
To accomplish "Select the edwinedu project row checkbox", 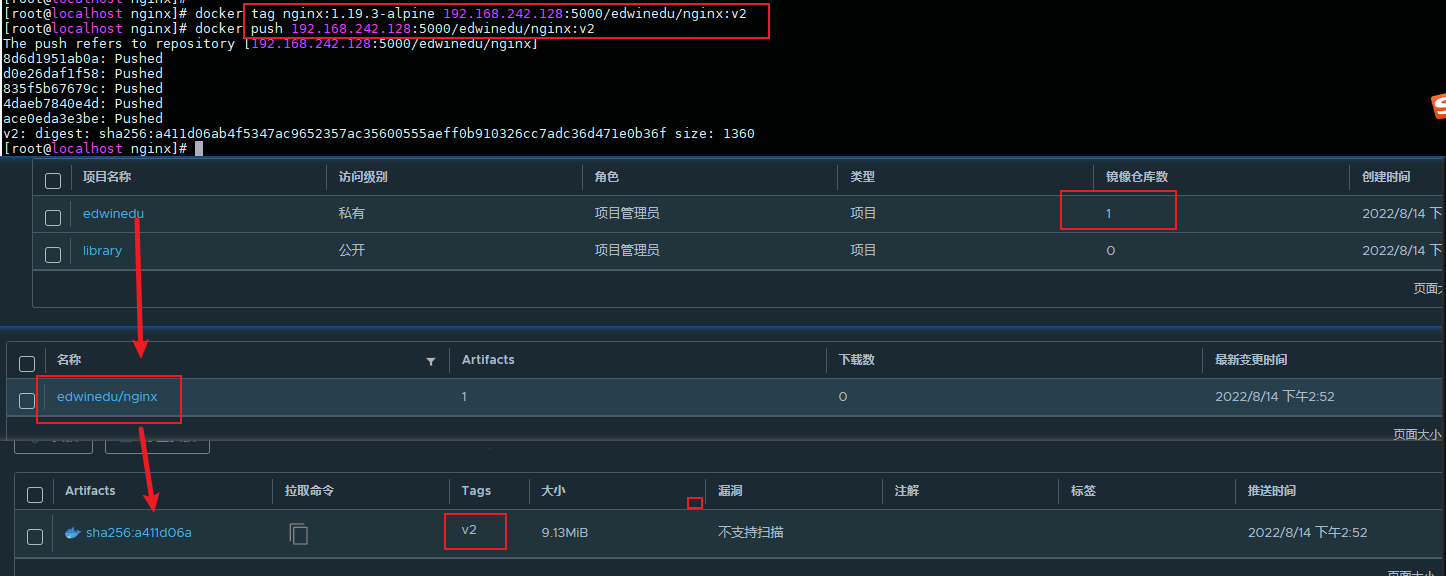I will (x=53, y=218).
